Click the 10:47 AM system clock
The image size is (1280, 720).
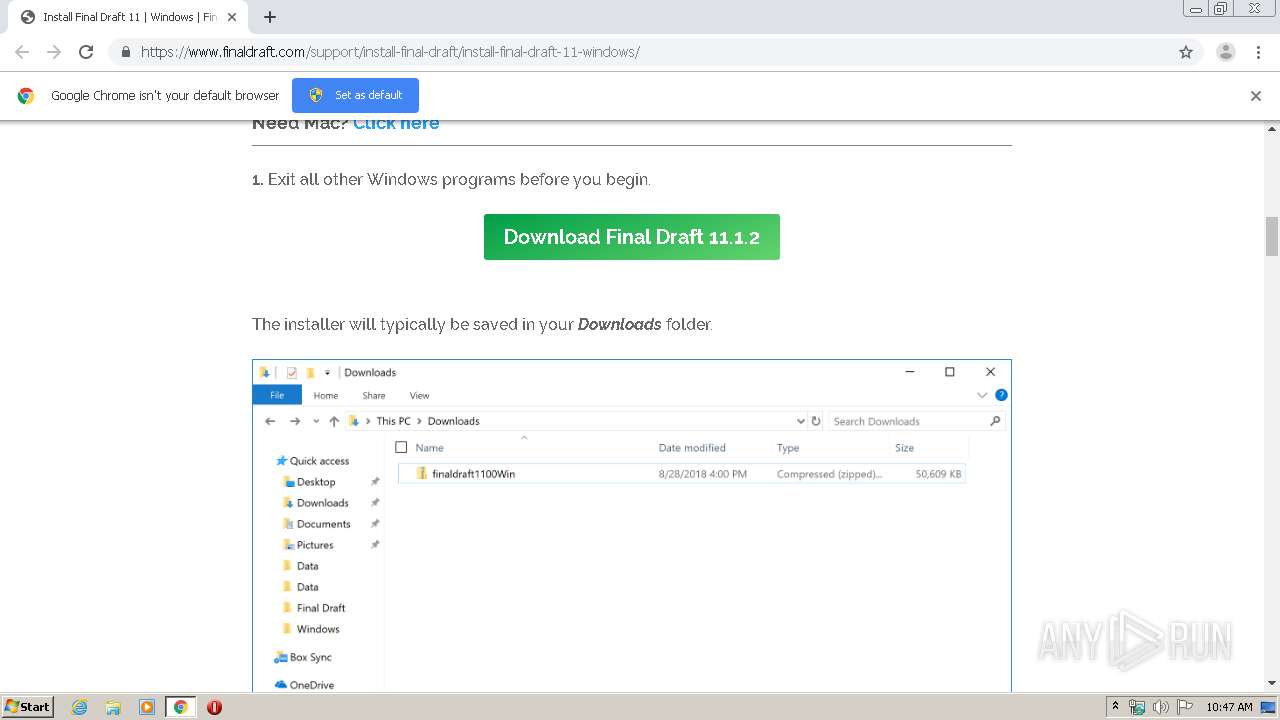1229,707
